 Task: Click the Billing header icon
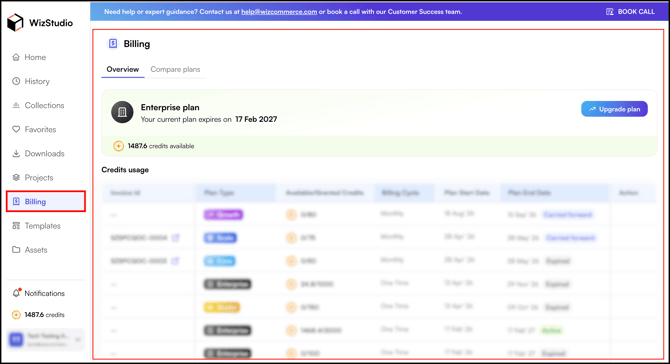(x=113, y=44)
